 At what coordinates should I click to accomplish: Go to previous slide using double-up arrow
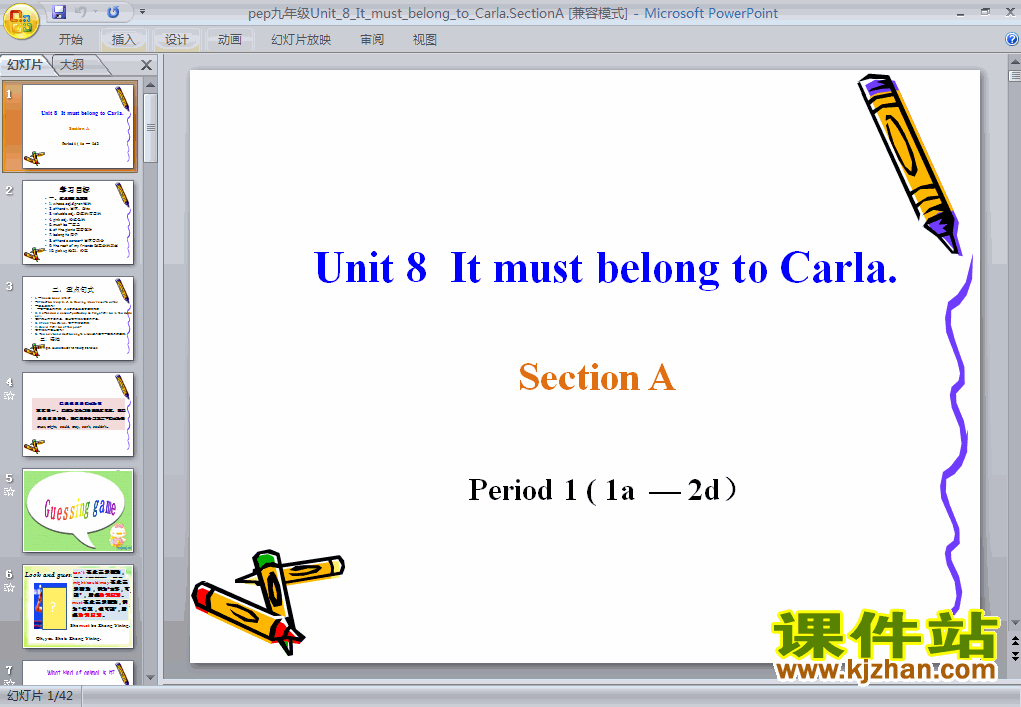1014,641
